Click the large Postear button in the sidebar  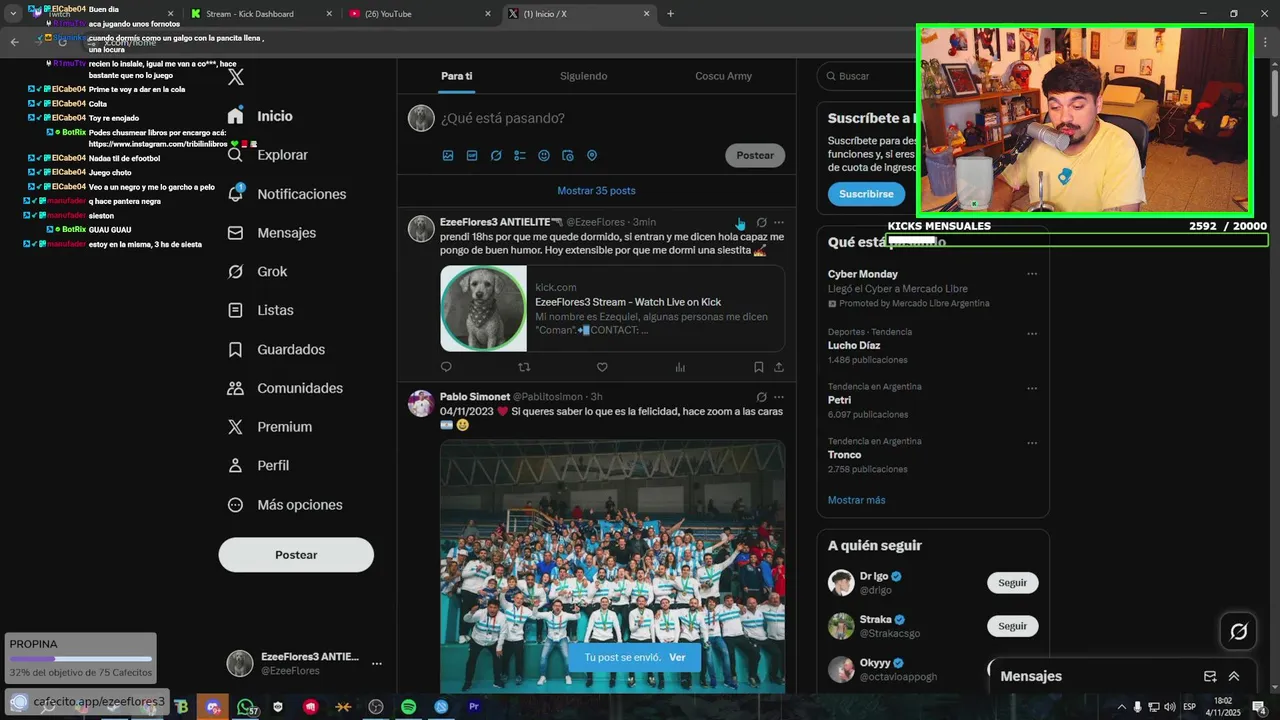[296, 555]
